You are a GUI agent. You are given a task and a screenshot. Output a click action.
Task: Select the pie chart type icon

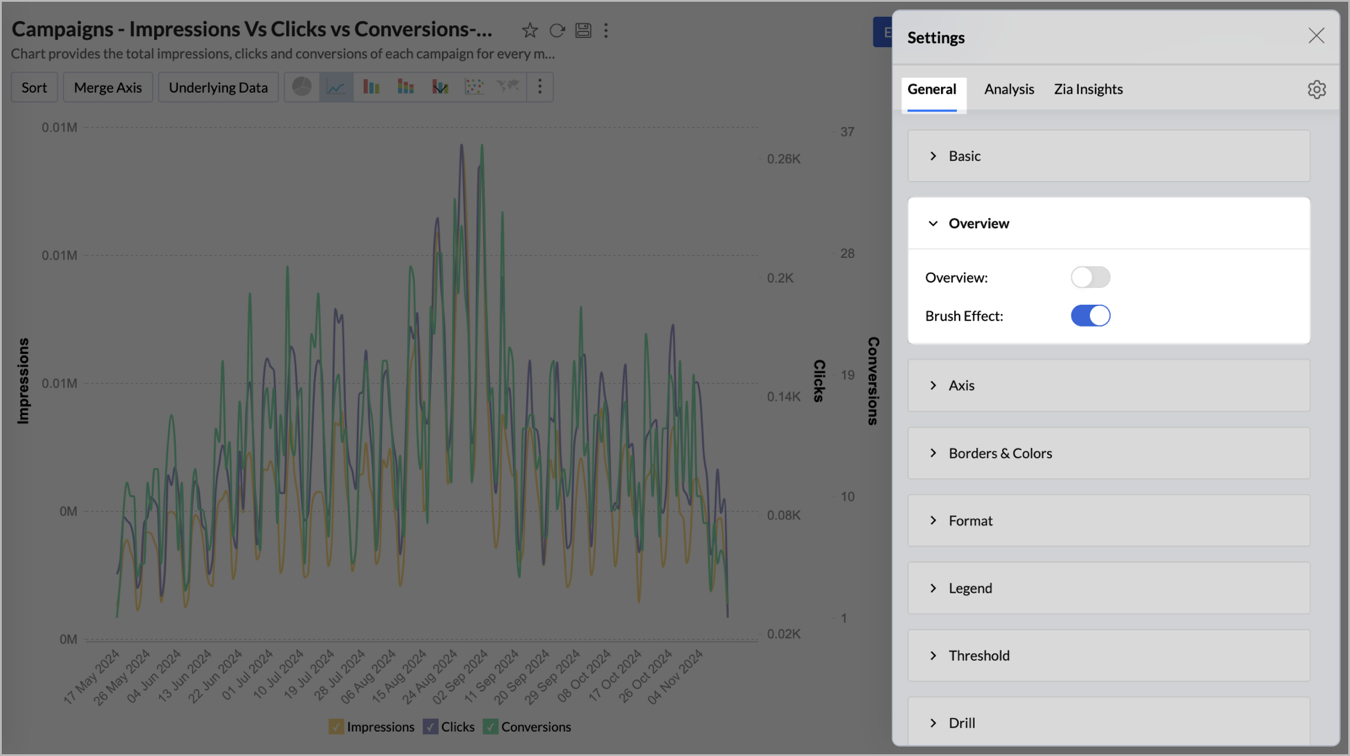click(x=302, y=87)
